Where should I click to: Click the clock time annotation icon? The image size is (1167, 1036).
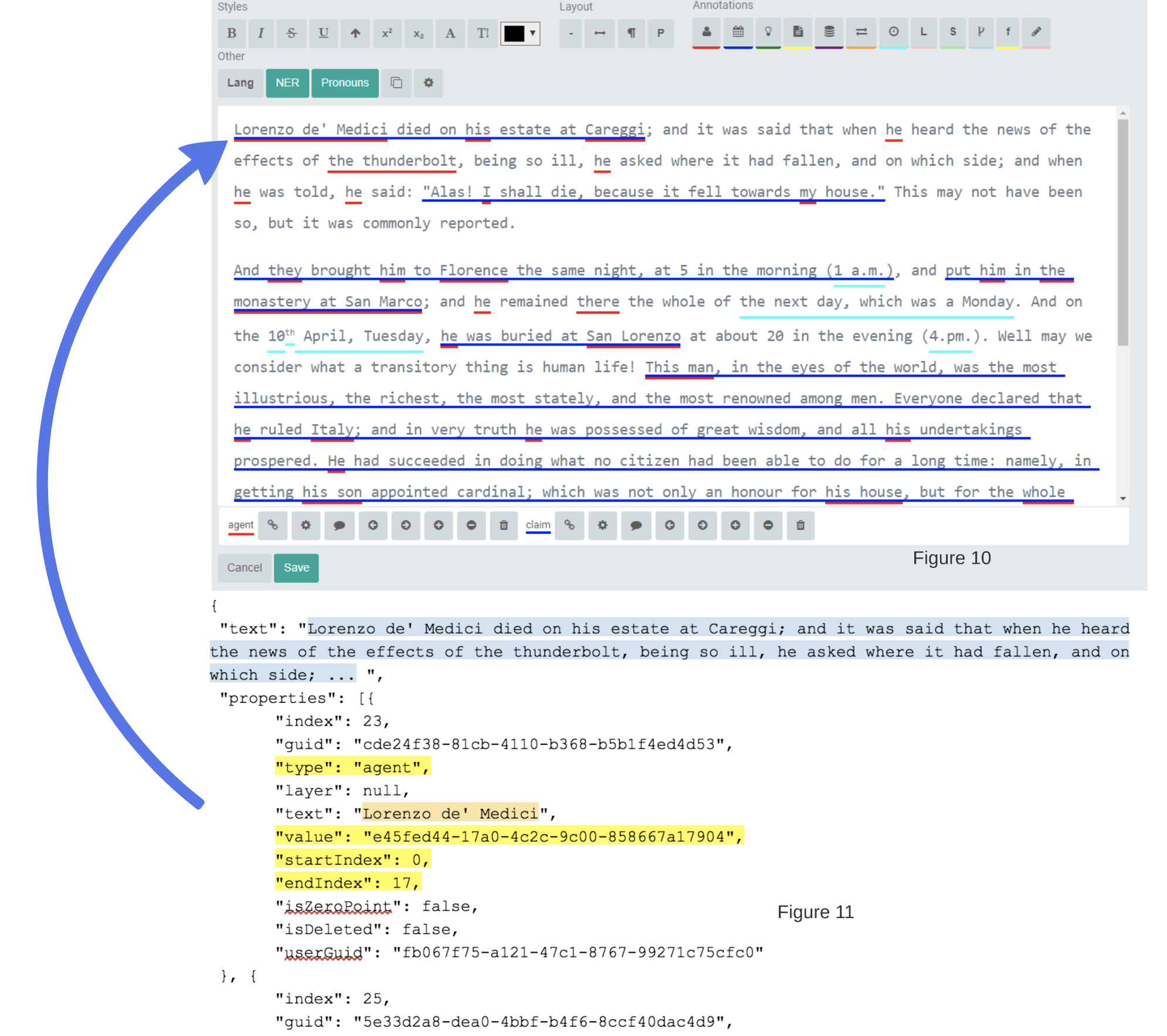click(893, 32)
